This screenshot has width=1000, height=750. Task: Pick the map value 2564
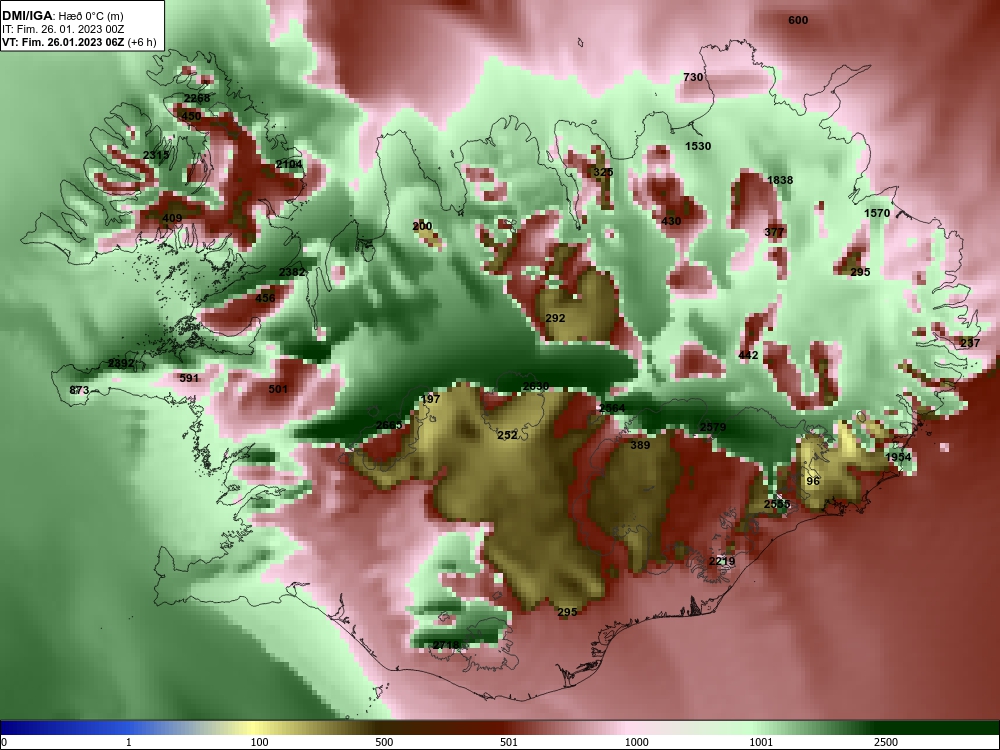click(x=612, y=408)
